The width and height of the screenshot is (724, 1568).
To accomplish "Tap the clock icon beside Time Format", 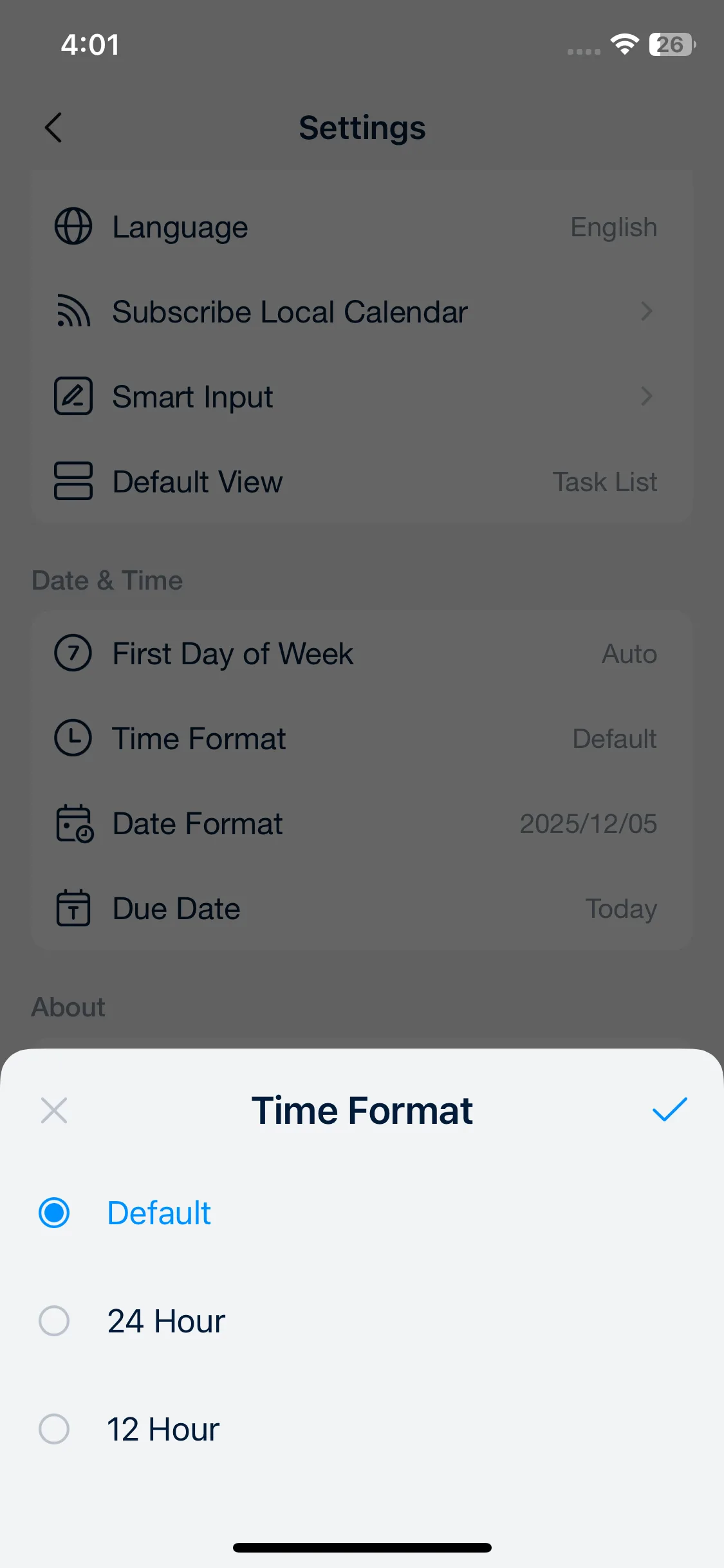I will (73, 738).
